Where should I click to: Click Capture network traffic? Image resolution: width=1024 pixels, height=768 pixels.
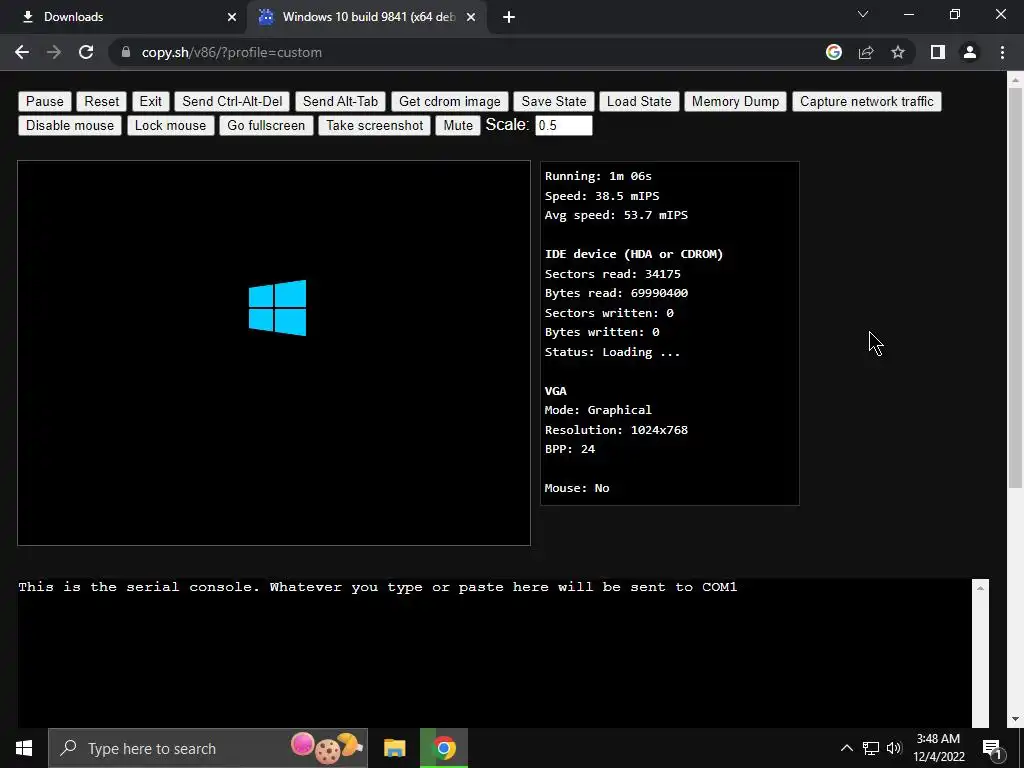(867, 101)
